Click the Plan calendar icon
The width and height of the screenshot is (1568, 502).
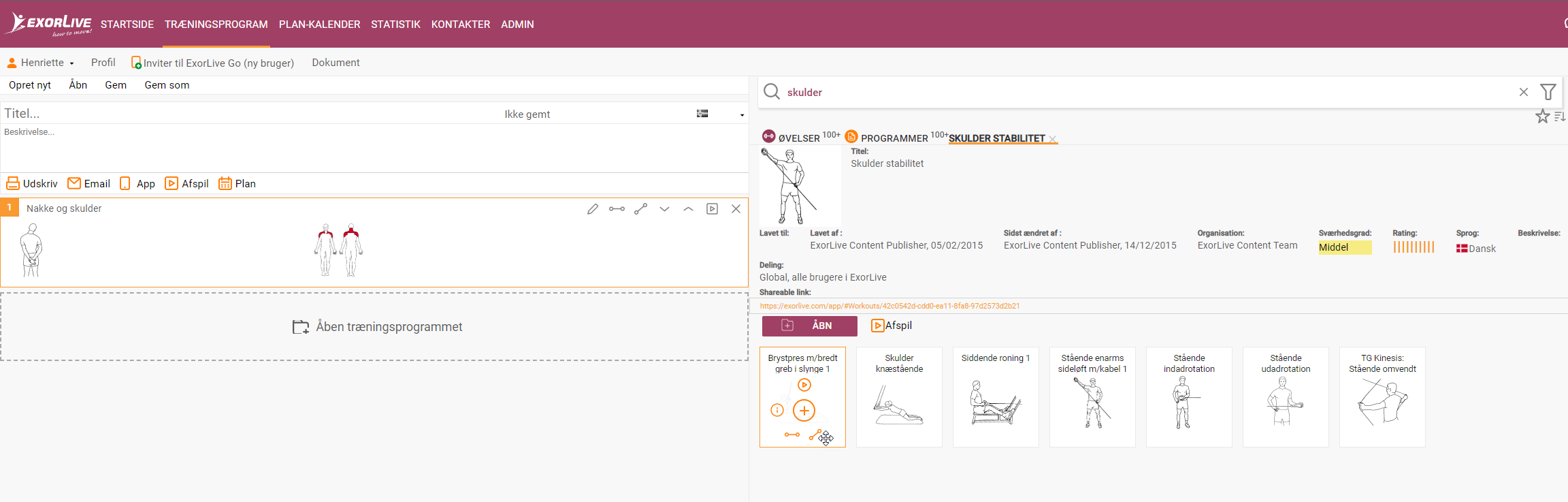point(225,183)
